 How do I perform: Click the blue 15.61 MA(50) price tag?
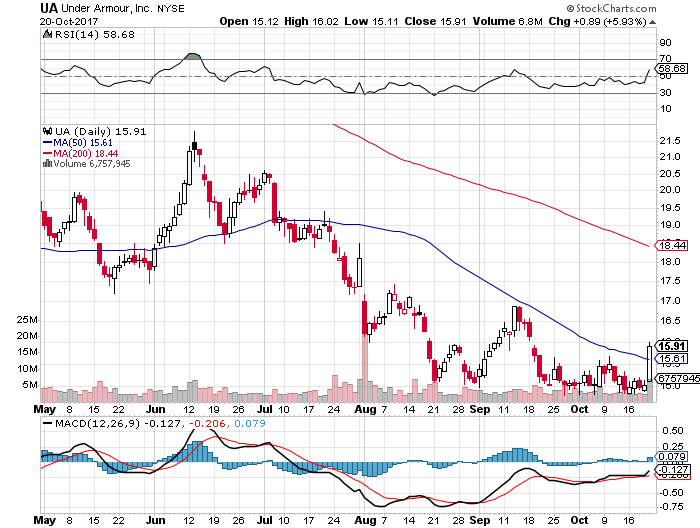669,359
